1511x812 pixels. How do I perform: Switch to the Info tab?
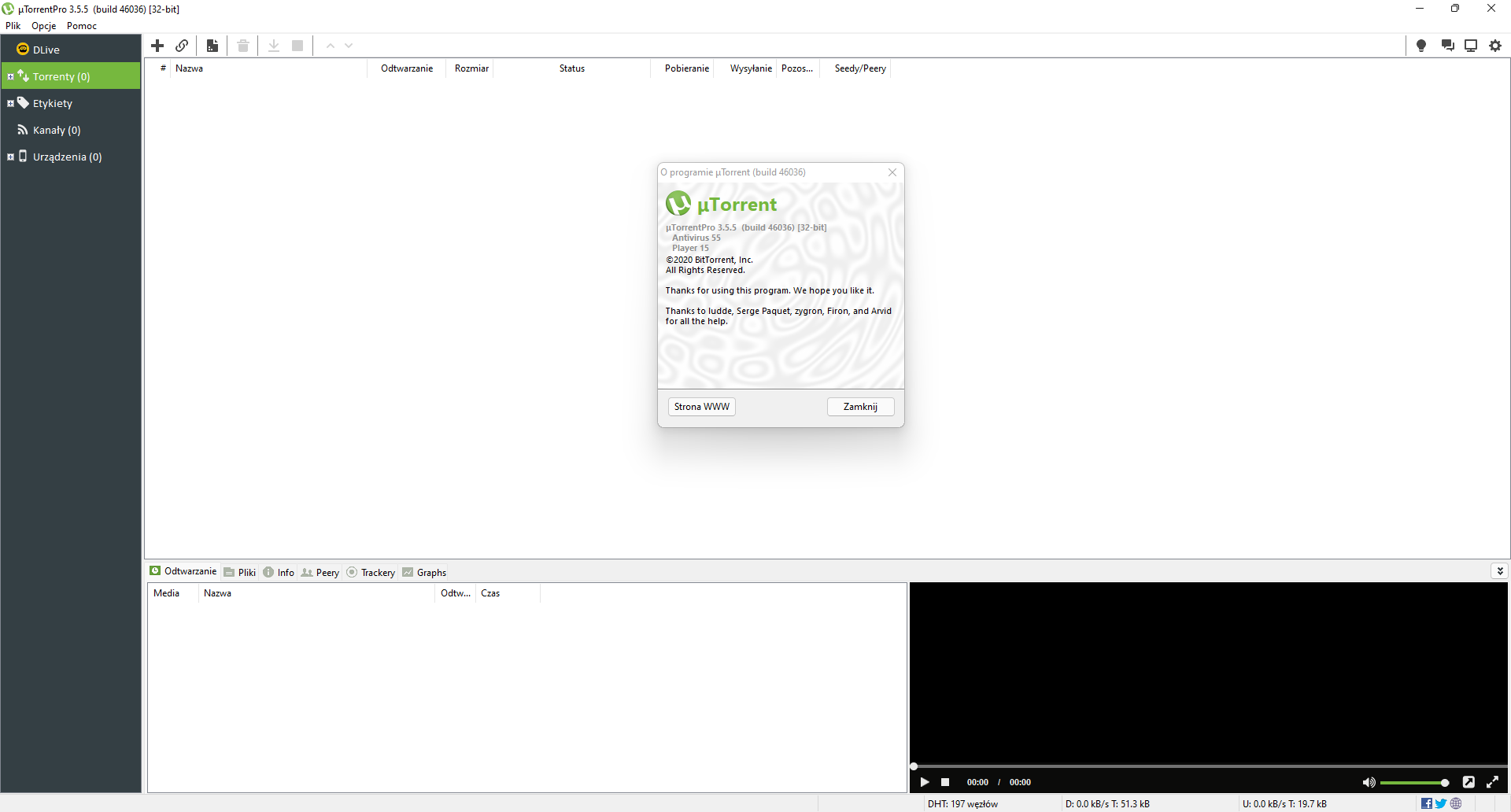click(279, 572)
